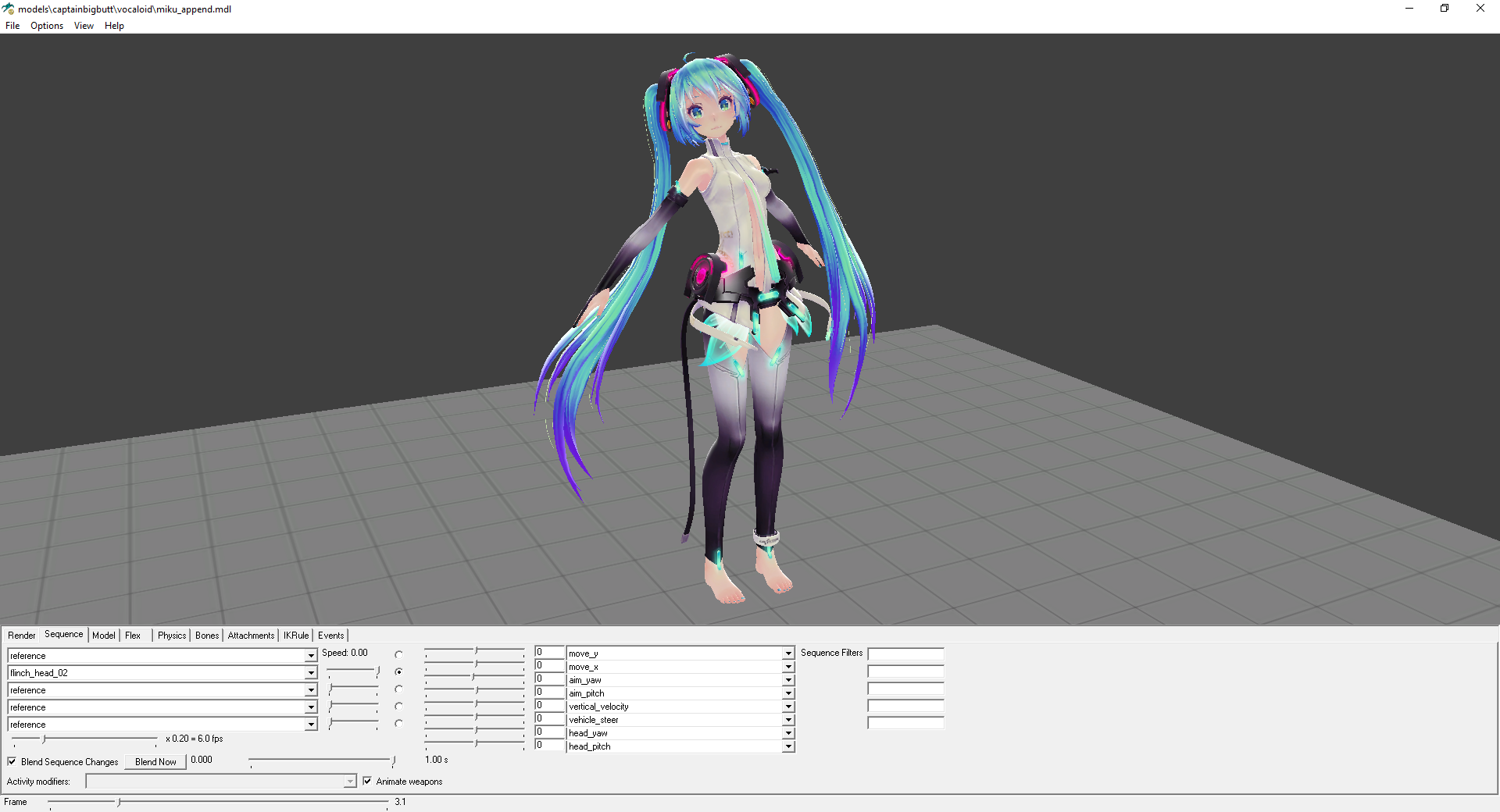This screenshot has width=1500, height=812.
Task: Open the Events tab
Action: pos(331,636)
